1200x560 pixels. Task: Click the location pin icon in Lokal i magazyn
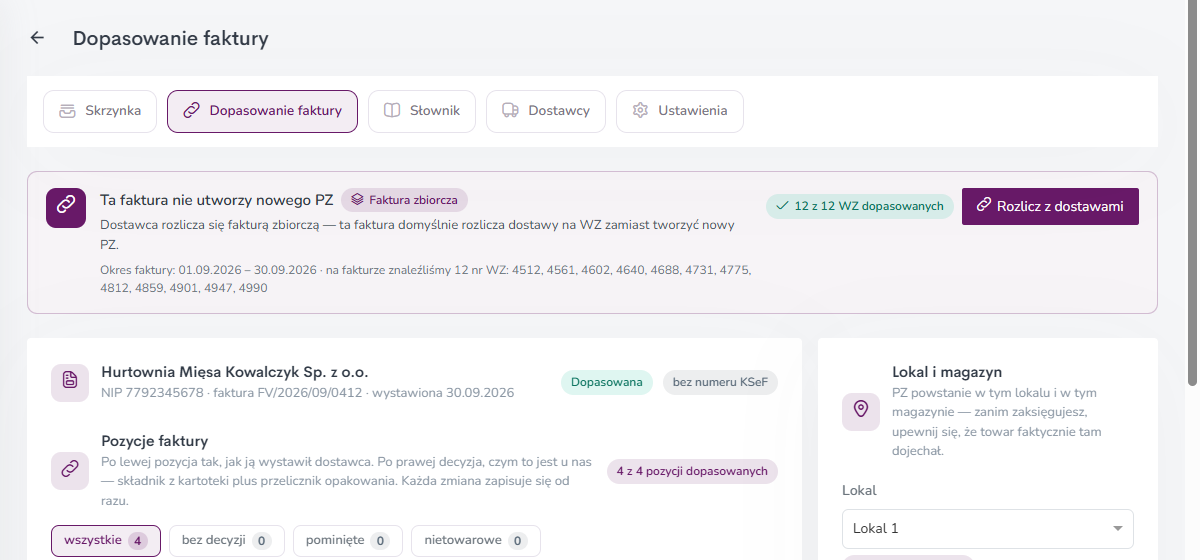coord(861,412)
